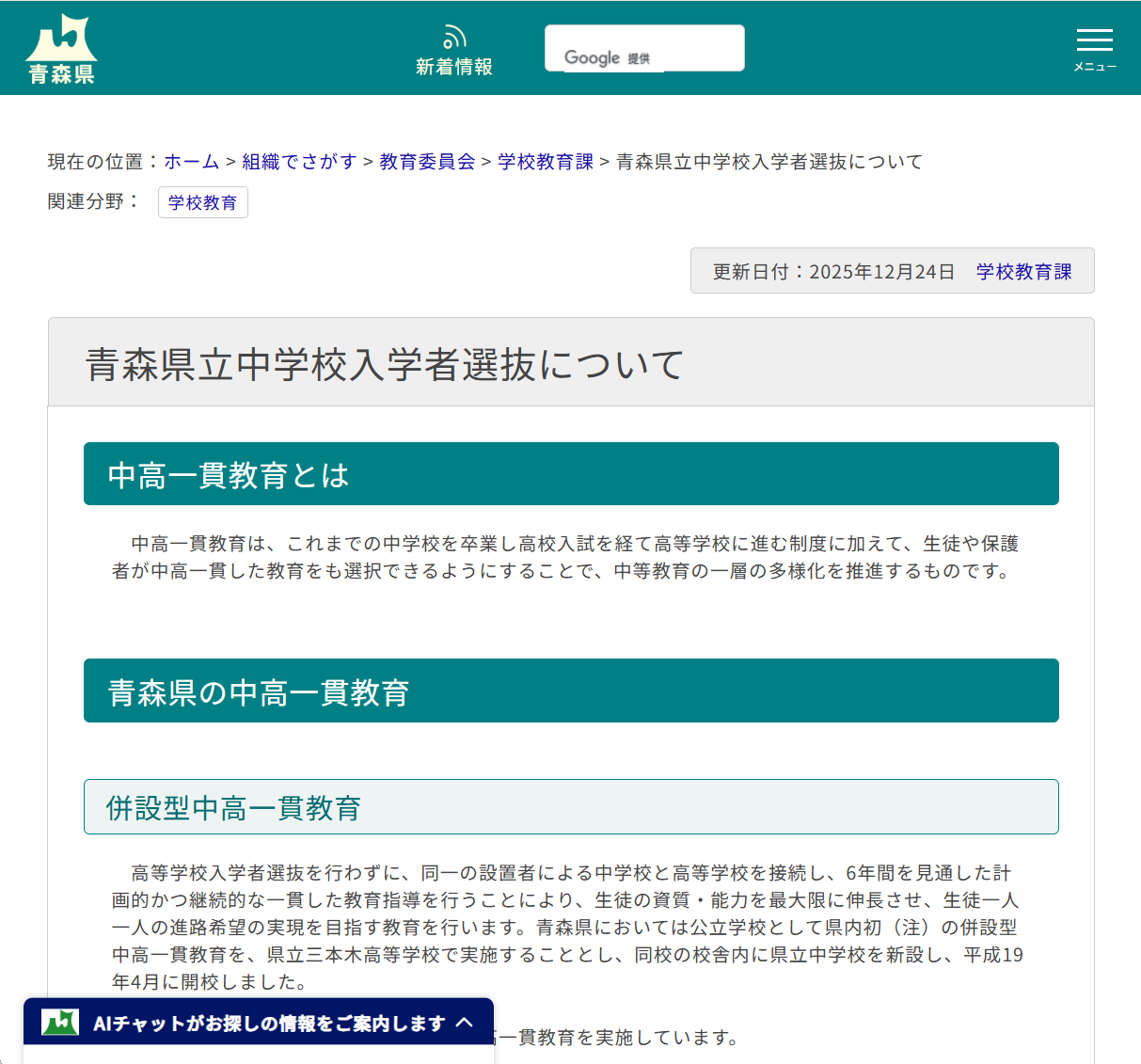Go to ホーム via breadcrumb link
Image resolution: width=1141 pixels, height=1064 pixels.
pyautogui.click(x=191, y=161)
